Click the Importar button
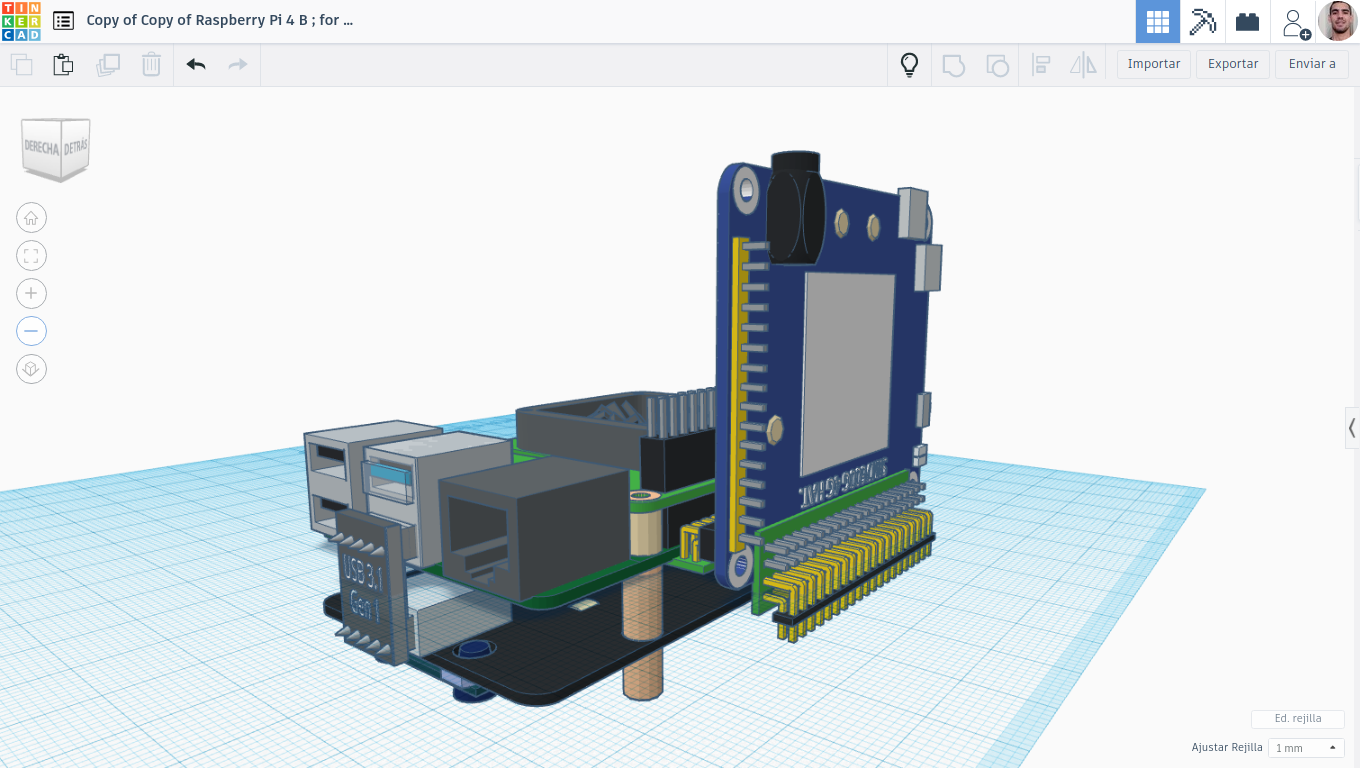 [1154, 64]
